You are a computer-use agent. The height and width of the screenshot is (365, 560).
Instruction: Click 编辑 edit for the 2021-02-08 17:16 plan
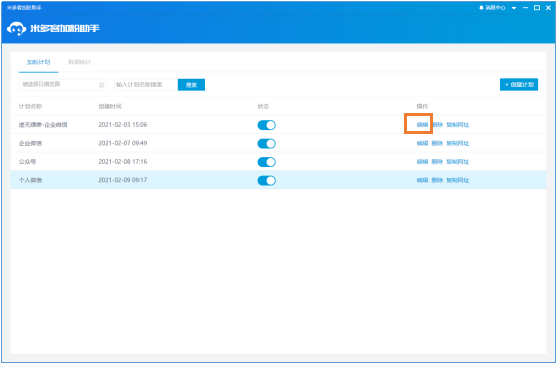pyautogui.click(x=422, y=162)
